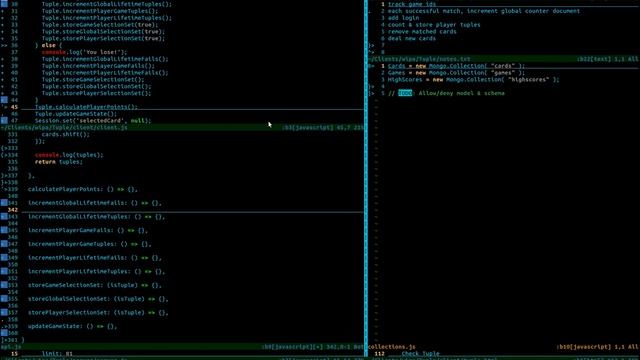Click the blue sign marker on line 353

coord(4,285)
